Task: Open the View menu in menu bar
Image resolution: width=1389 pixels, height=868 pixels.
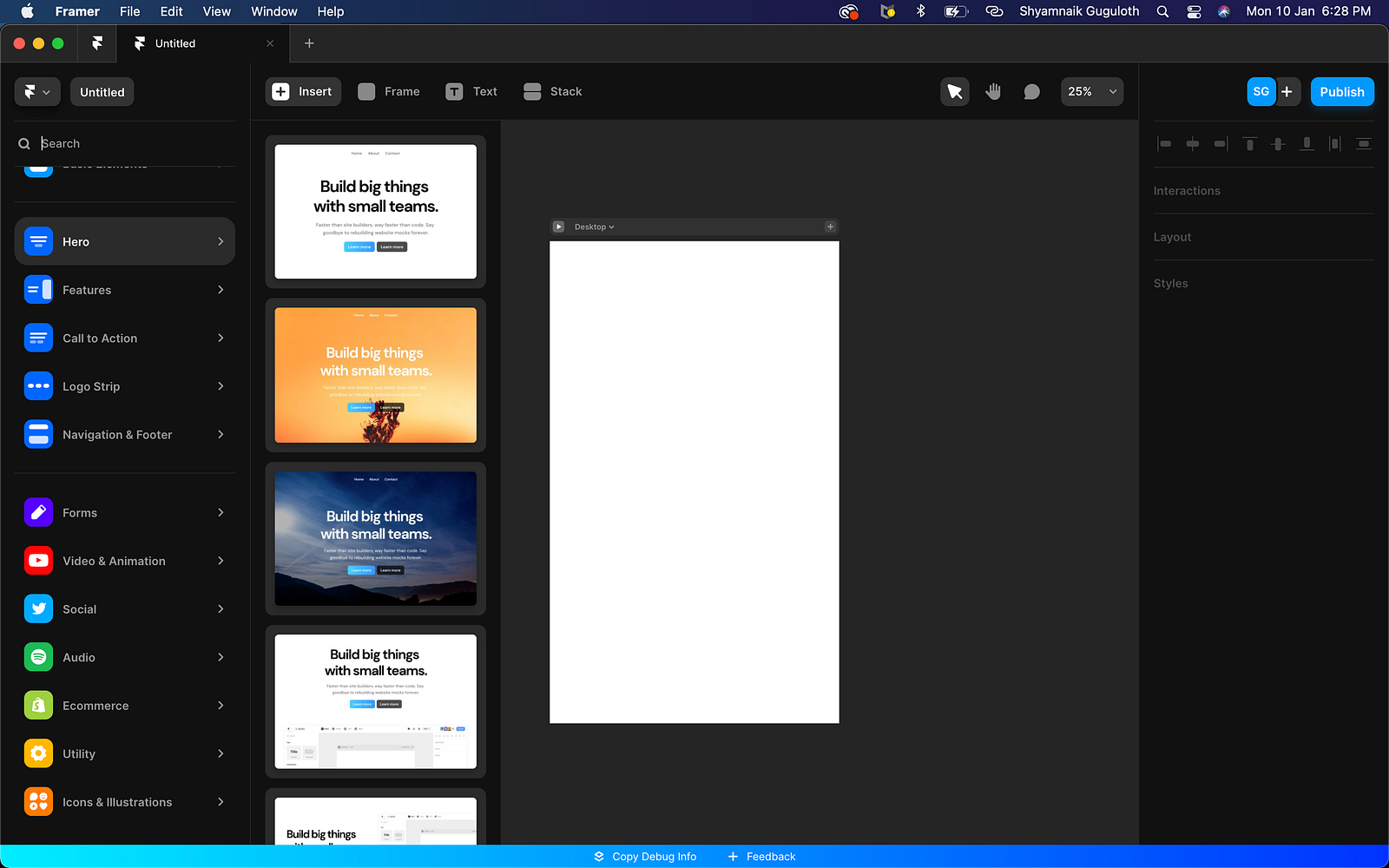Action: [216, 11]
